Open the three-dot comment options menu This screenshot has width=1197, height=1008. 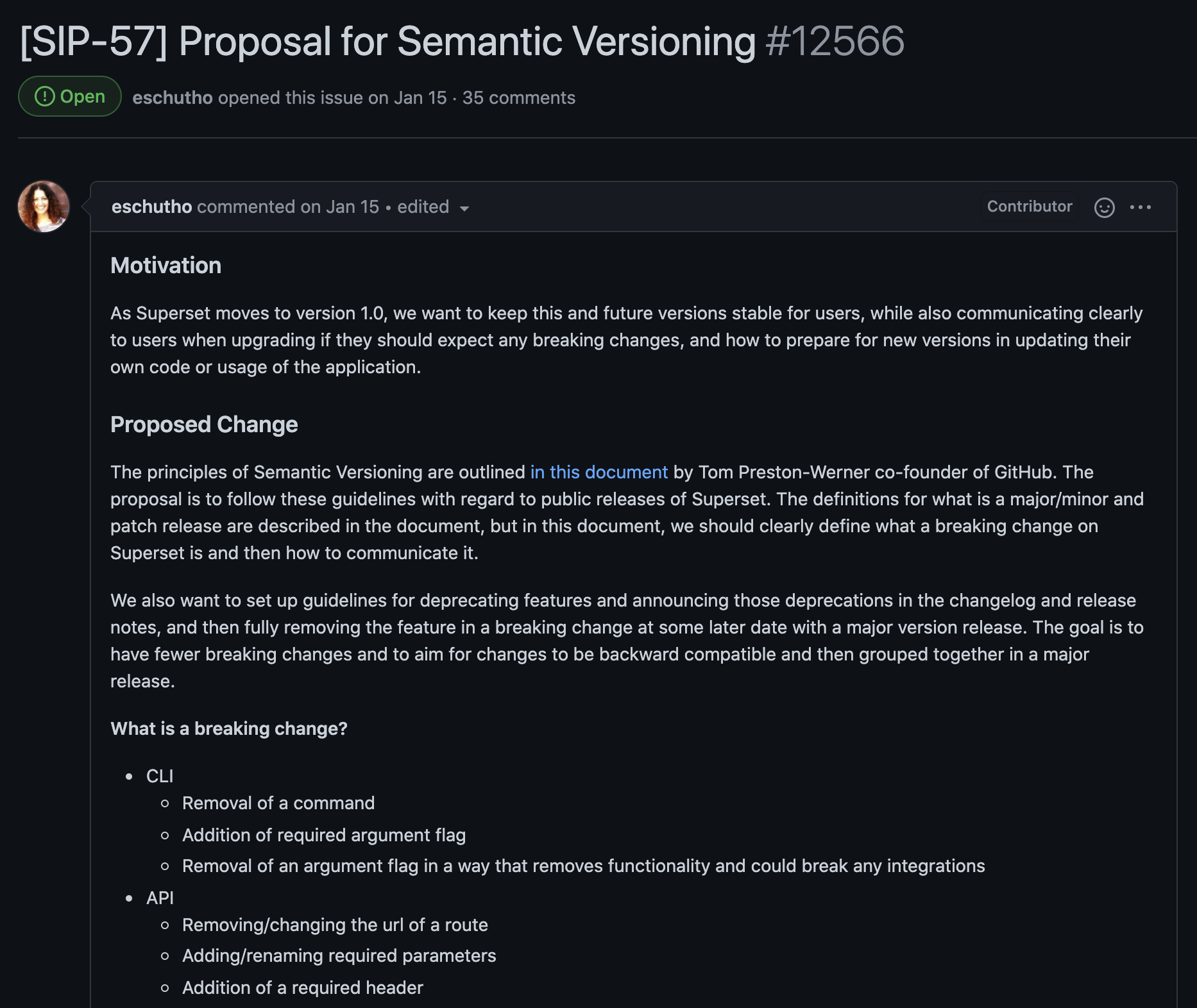(1140, 207)
